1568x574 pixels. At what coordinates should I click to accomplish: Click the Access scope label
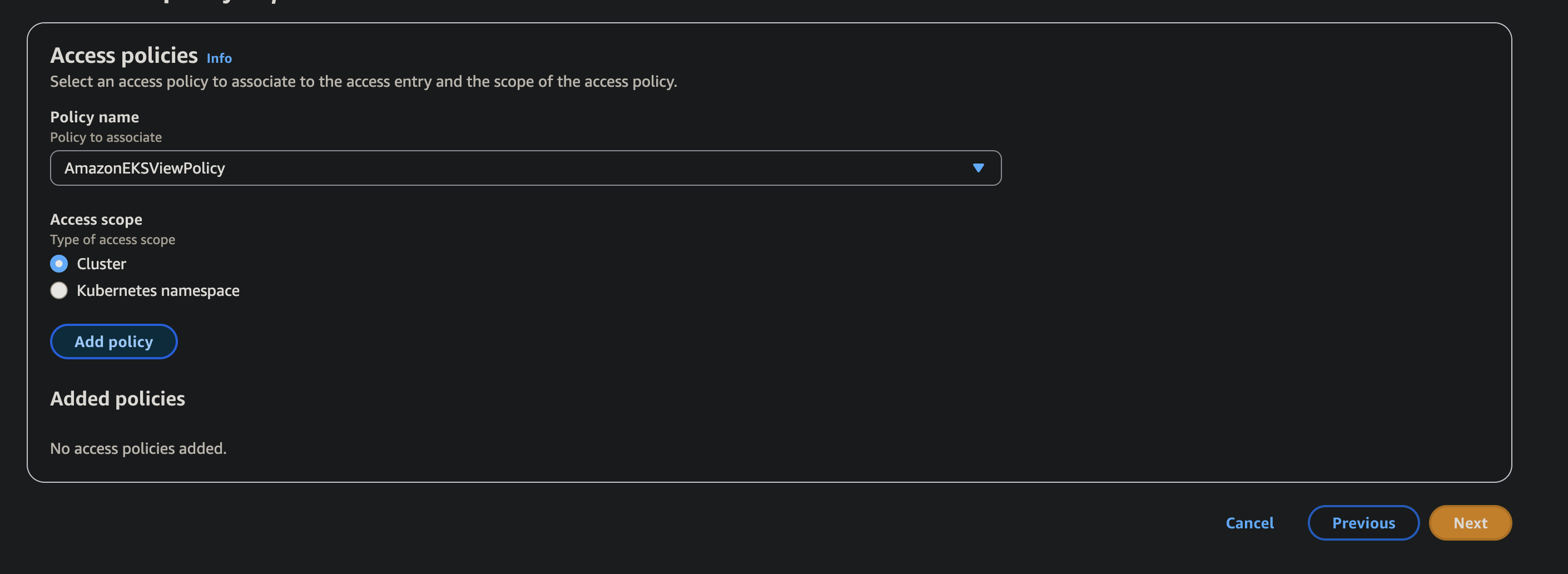pos(96,219)
